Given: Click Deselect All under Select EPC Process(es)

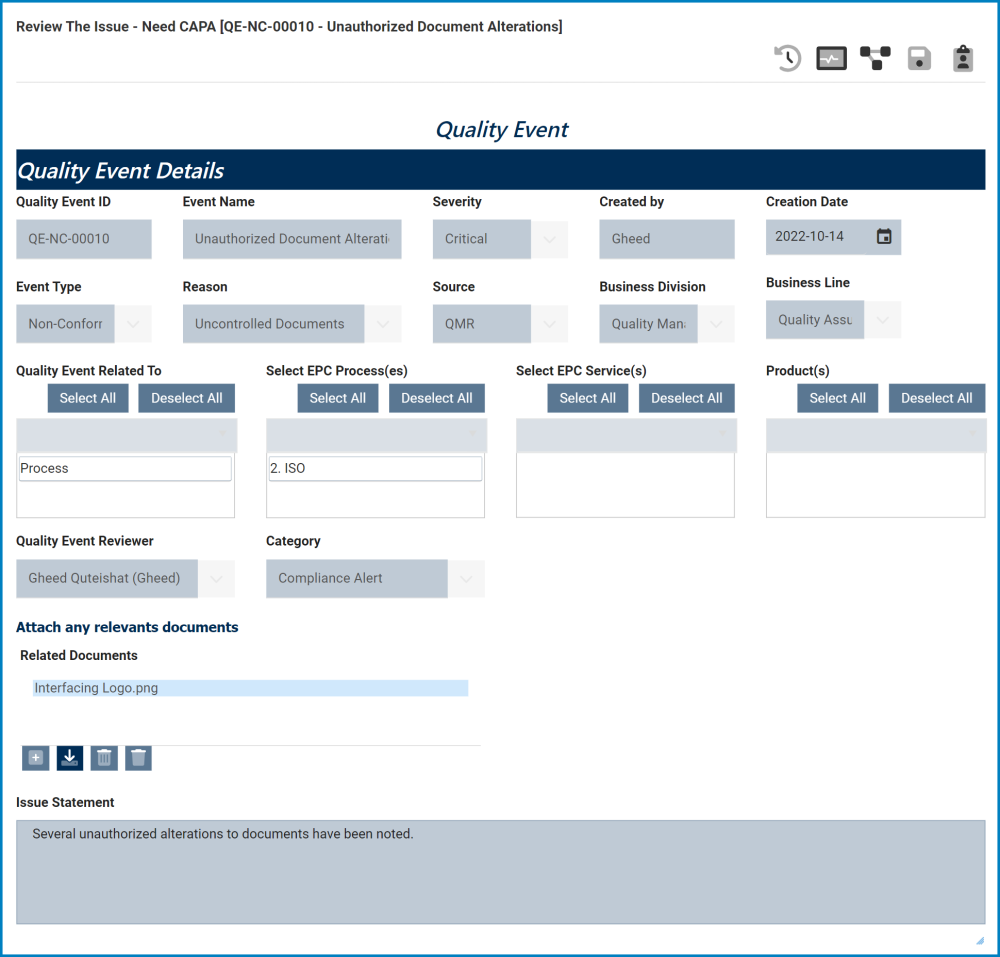Looking at the screenshot, I should pos(437,398).
